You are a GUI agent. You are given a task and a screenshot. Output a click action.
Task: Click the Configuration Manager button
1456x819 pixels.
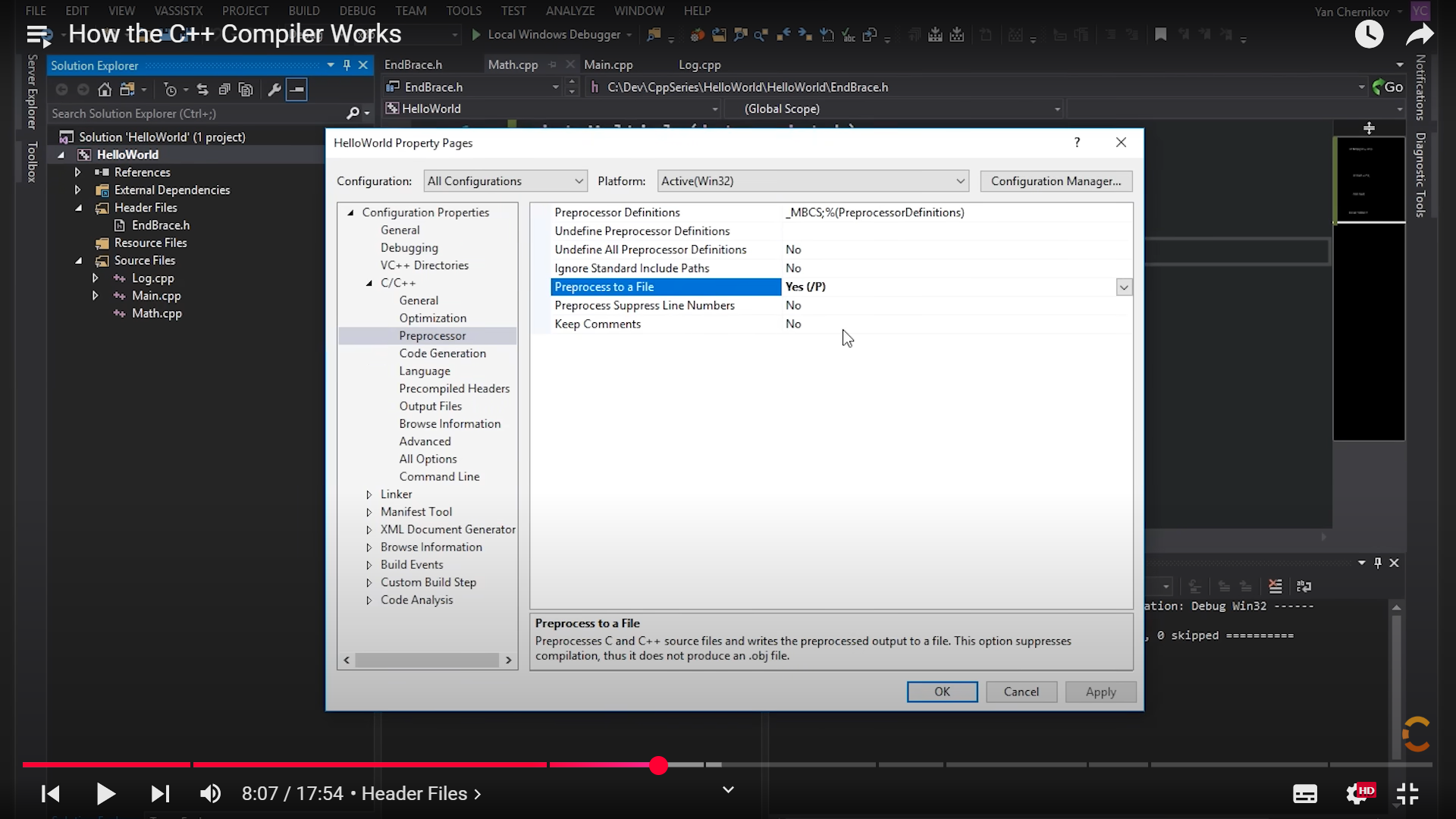pyautogui.click(x=1056, y=180)
